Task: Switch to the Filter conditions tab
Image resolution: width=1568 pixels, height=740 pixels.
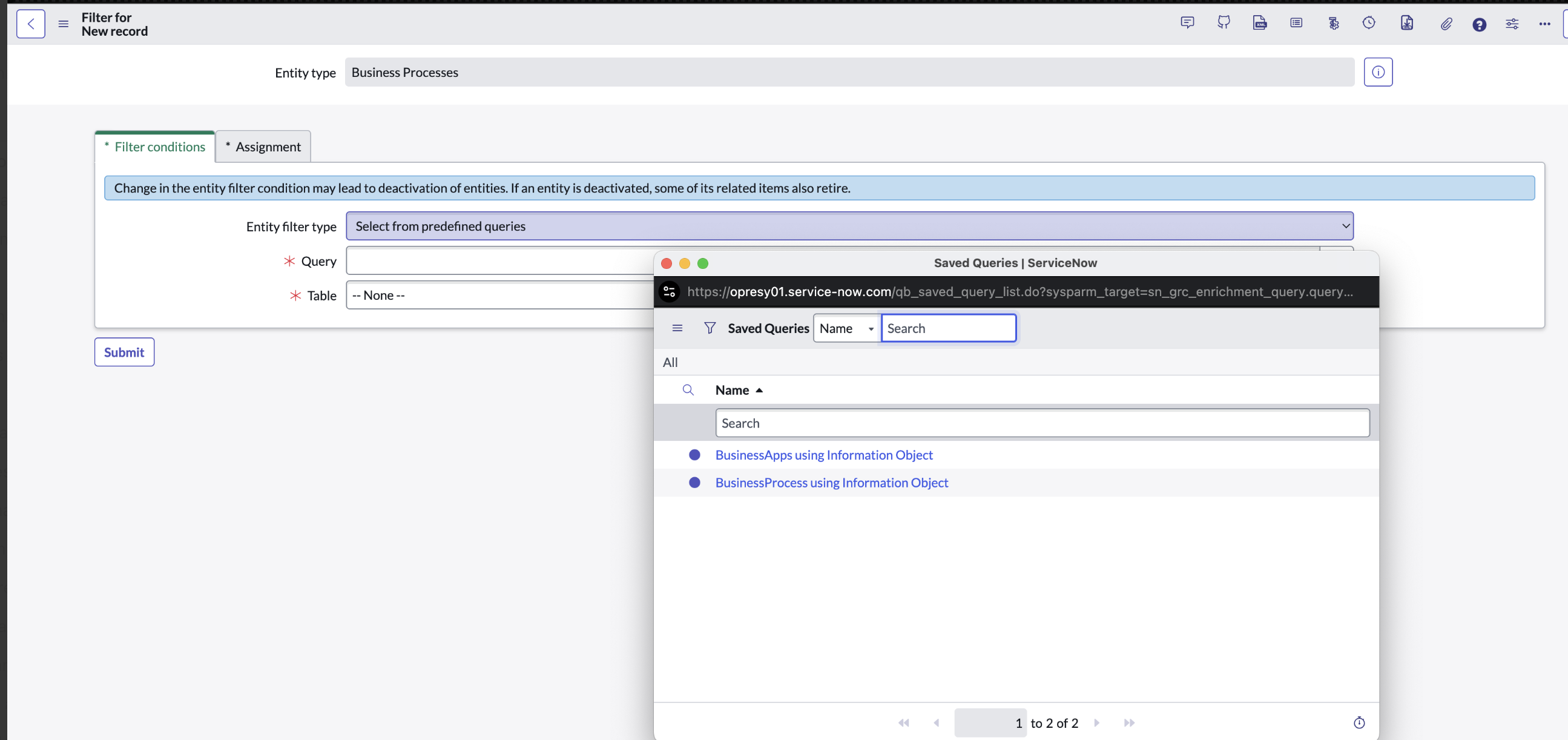Action: 154,147
